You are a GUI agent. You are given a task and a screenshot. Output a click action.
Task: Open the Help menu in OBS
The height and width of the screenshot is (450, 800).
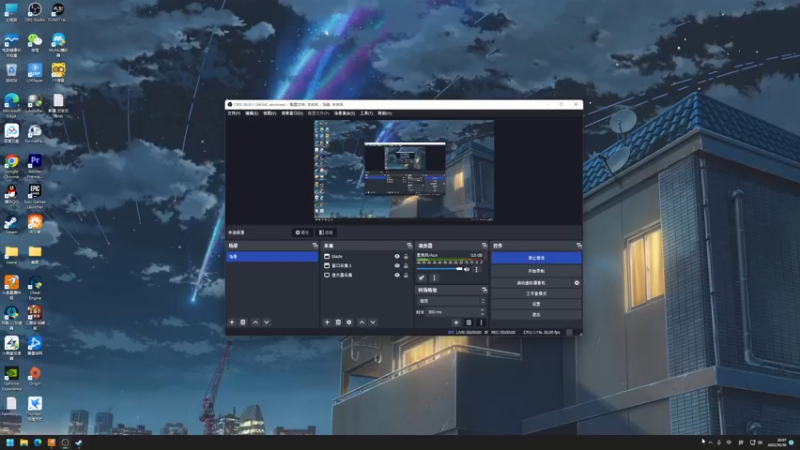coord(385,113)
